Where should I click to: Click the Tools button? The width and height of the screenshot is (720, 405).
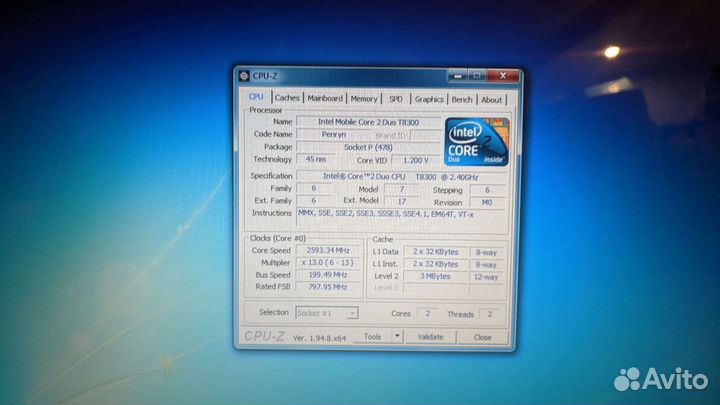pos(372,337)
